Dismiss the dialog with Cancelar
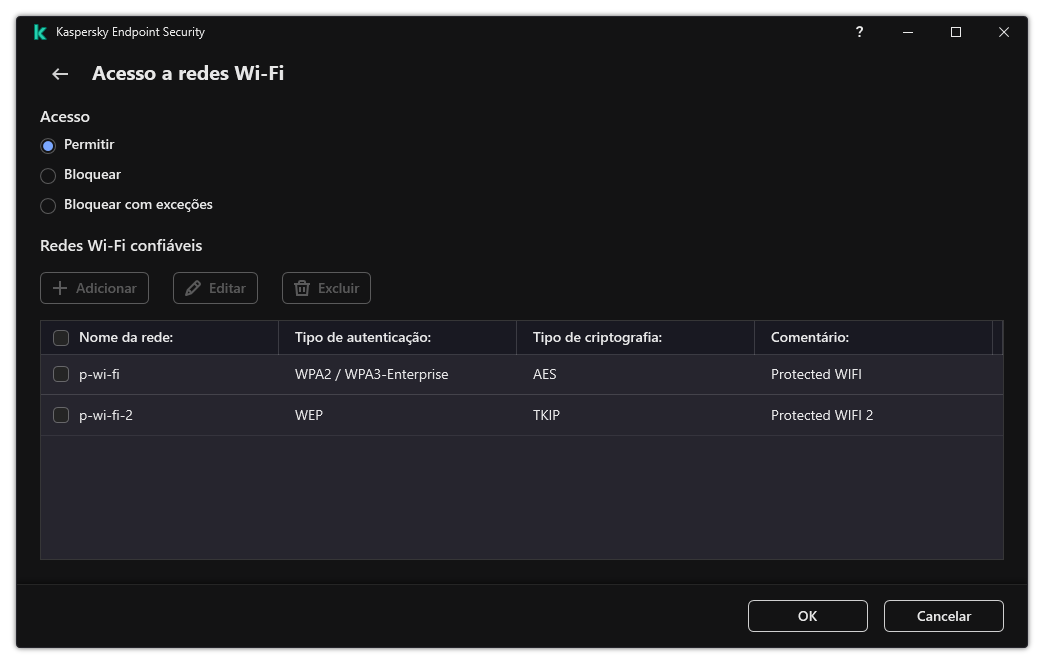 pos(943,616)
